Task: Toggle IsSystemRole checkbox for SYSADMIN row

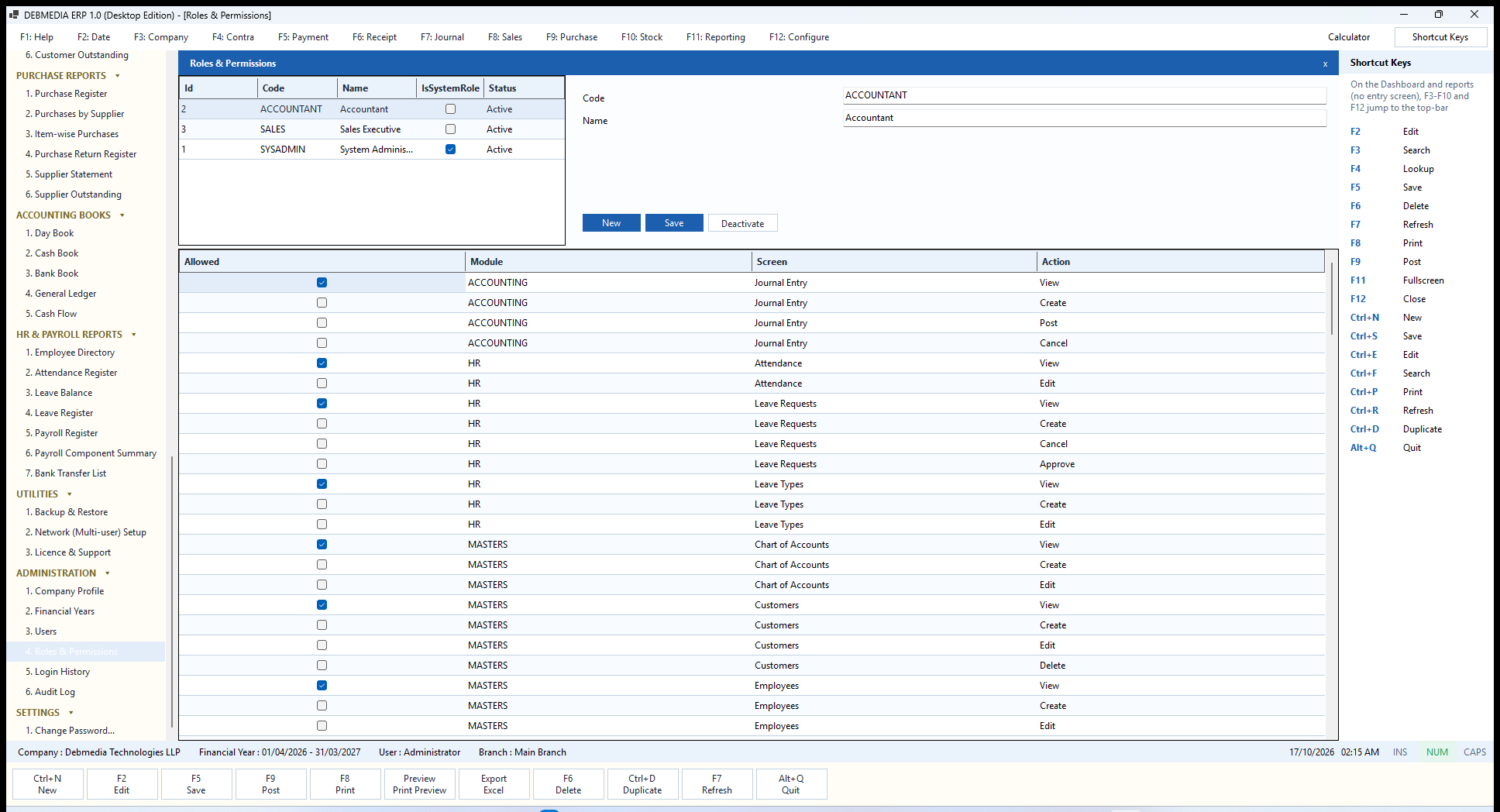Action: [450, 150]
